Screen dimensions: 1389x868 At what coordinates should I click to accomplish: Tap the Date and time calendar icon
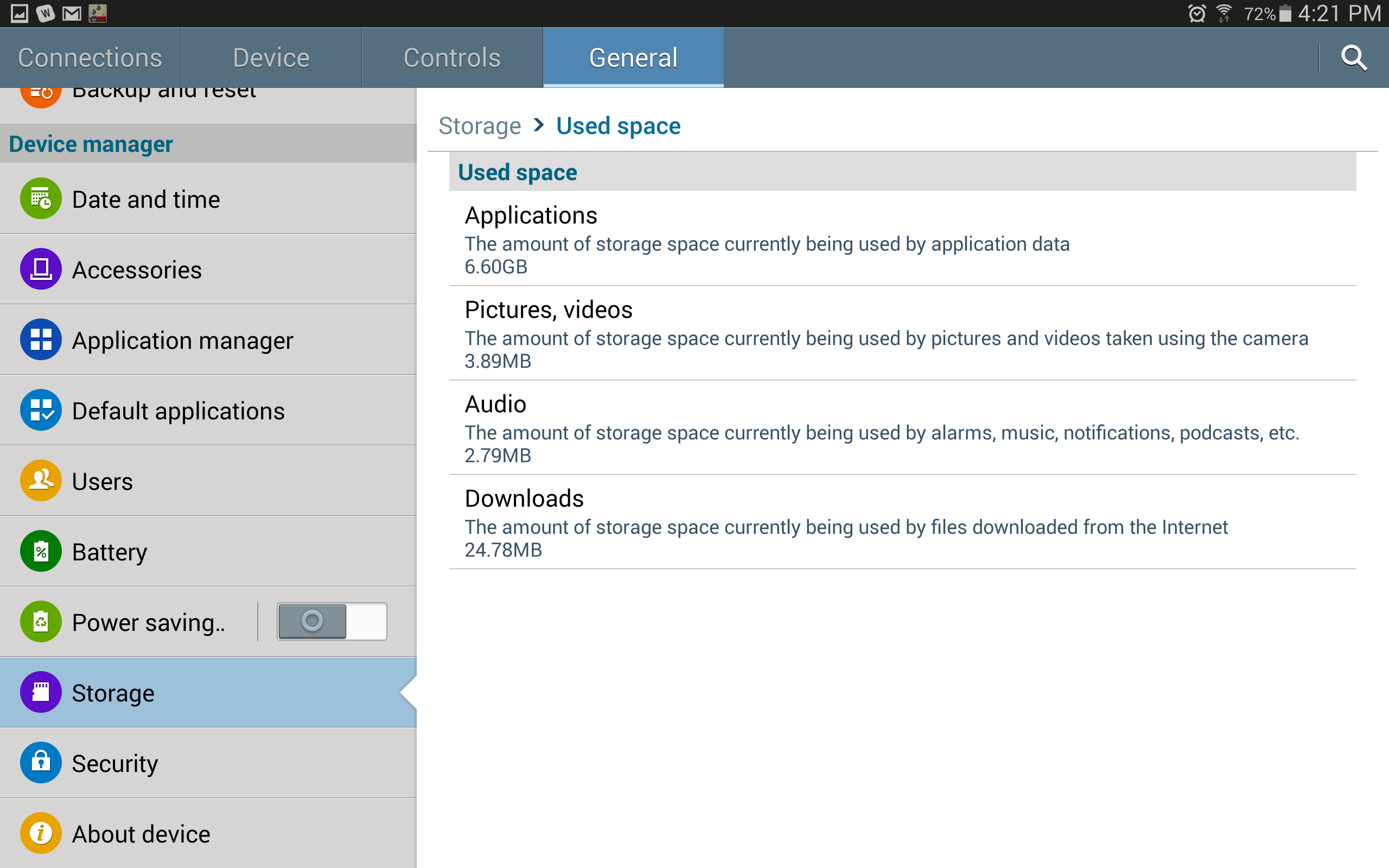41,199
